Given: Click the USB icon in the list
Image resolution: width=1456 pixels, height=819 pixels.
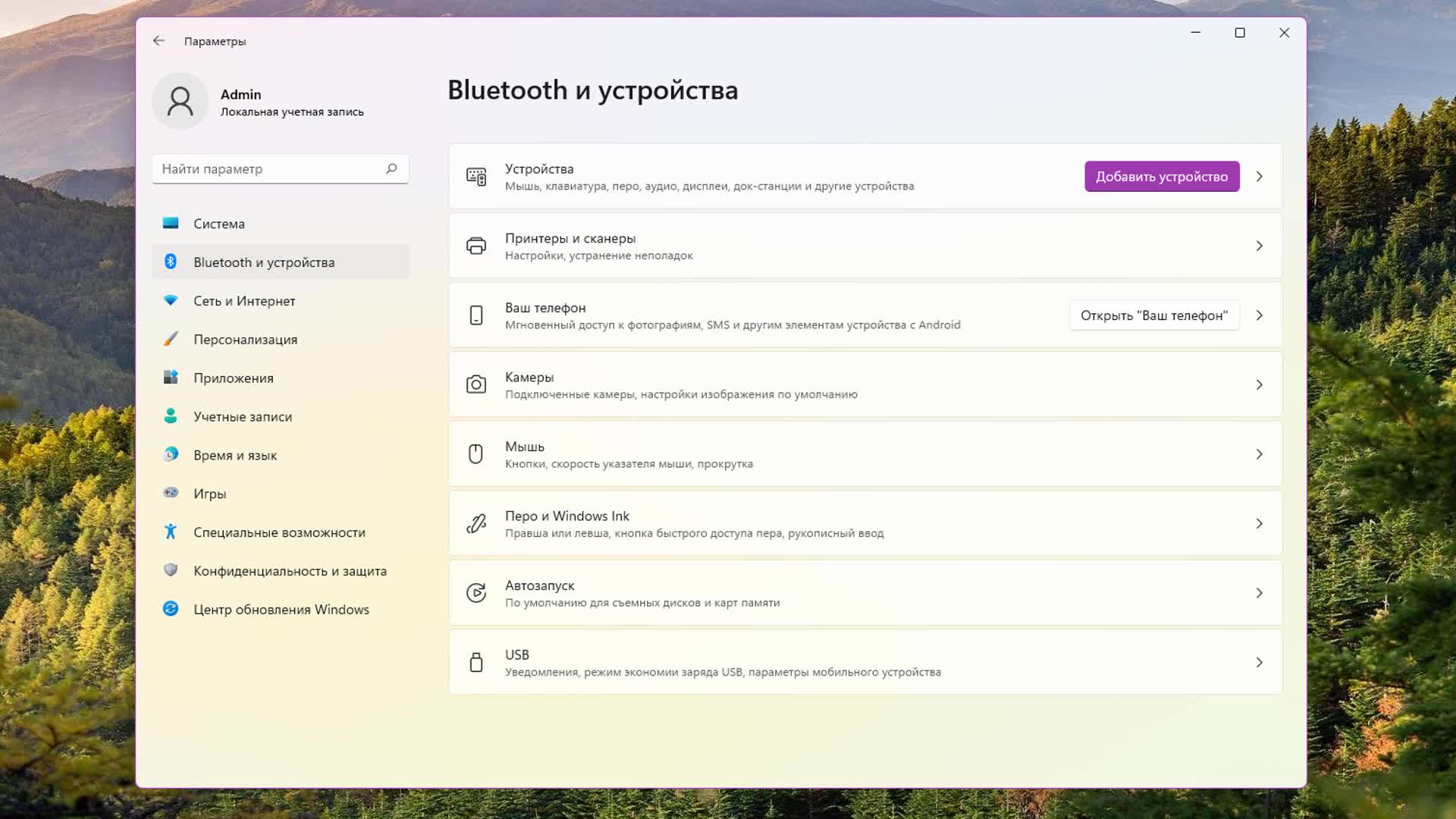Looking at the screenshot, I should point(476,662).
